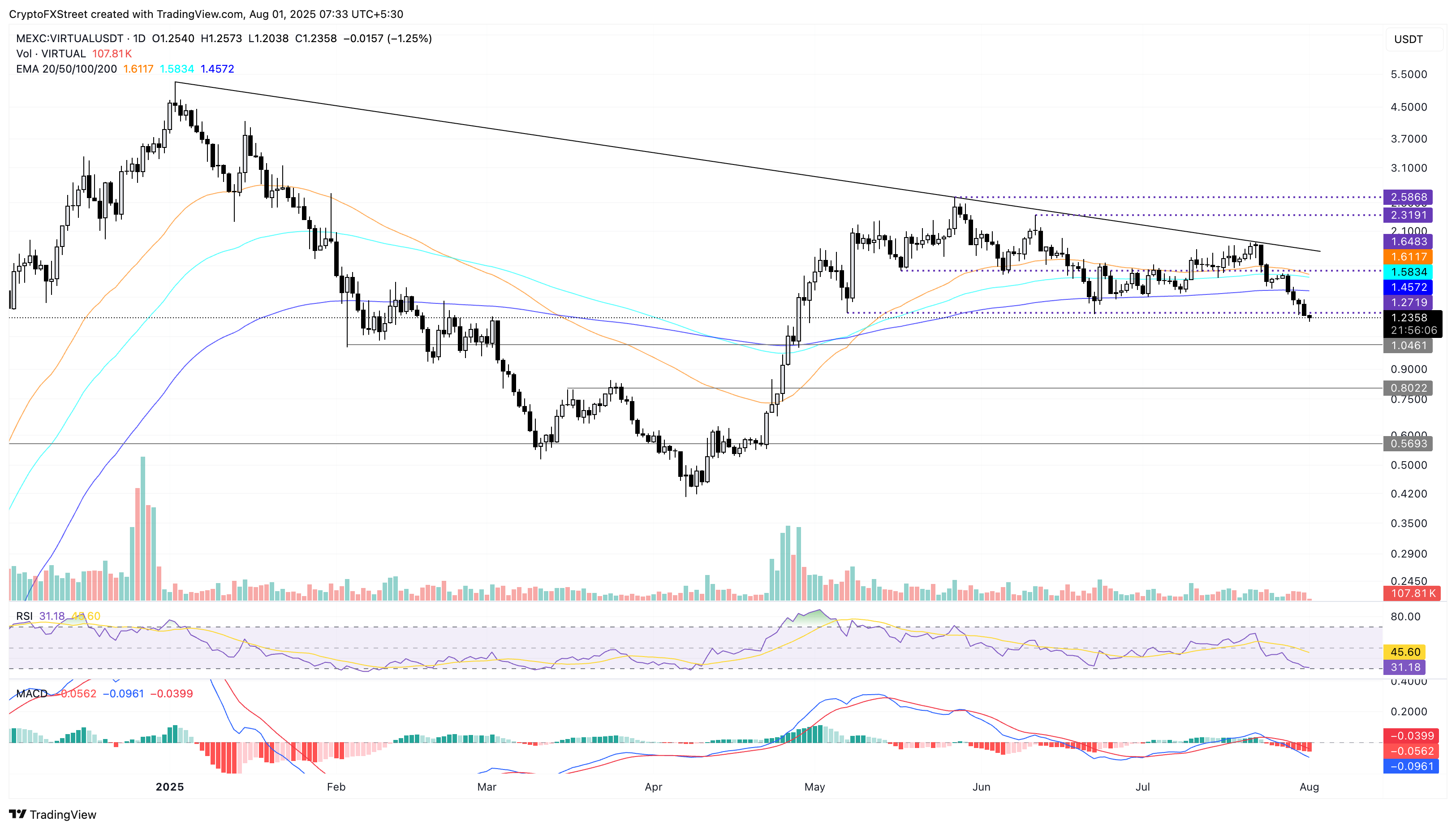Viewport: 1456px width, 830px height.
Task: Click the black 1.2358 current price label
Action: pyautogui.click(x=1408, y=318)
